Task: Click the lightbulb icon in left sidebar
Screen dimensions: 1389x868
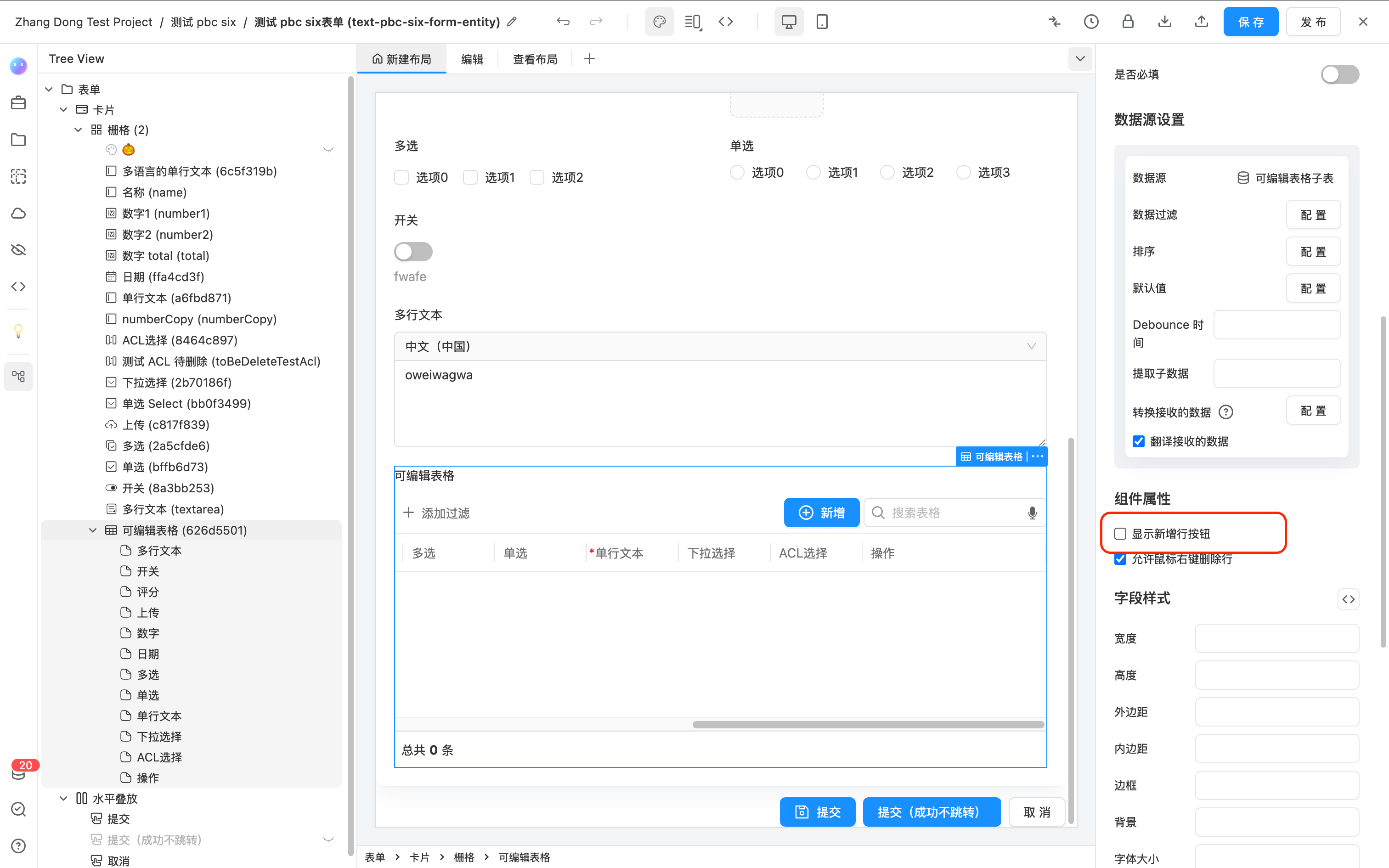Action: pos(18,331)
